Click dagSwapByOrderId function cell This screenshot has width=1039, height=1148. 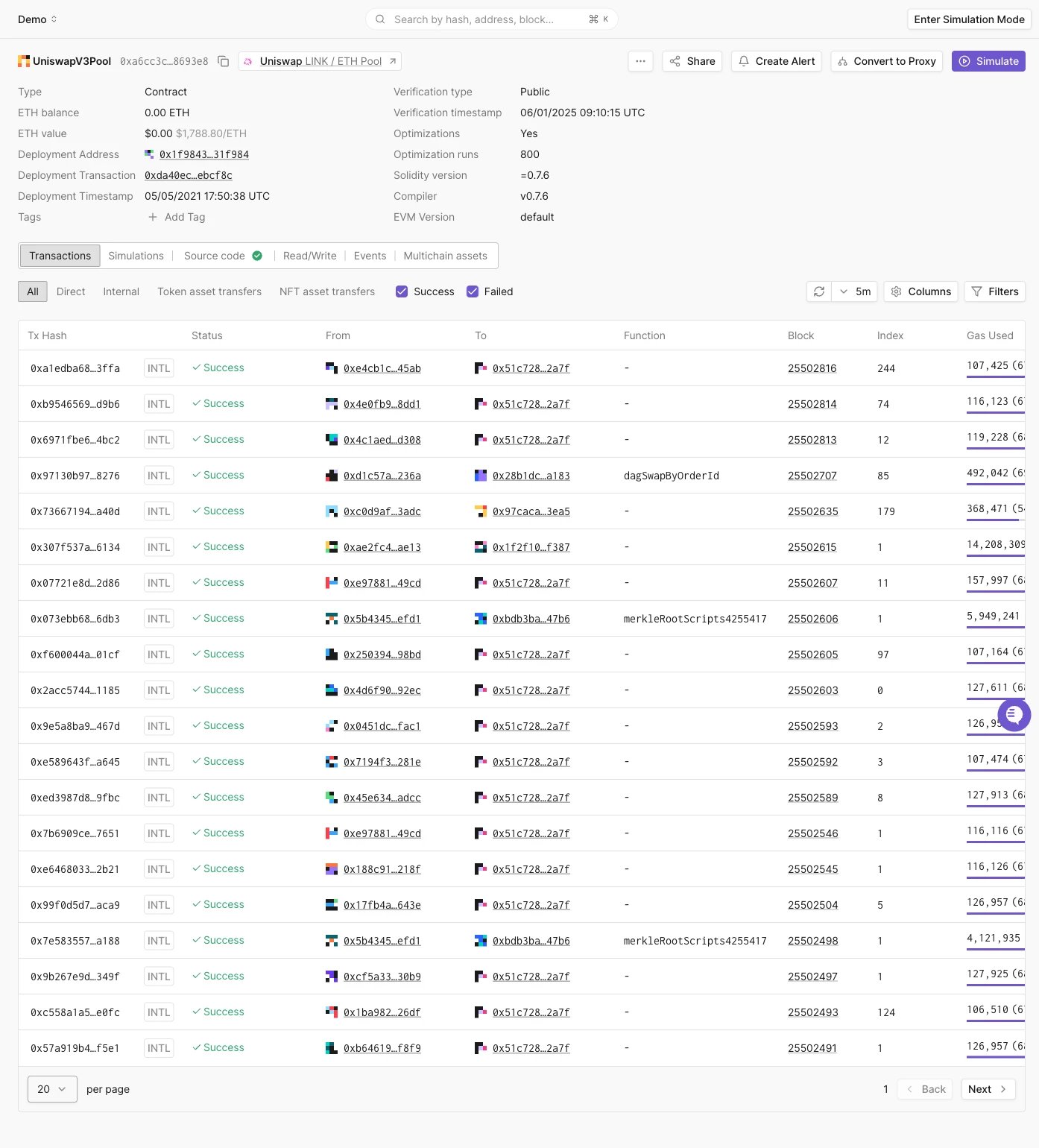pos(671,476)
